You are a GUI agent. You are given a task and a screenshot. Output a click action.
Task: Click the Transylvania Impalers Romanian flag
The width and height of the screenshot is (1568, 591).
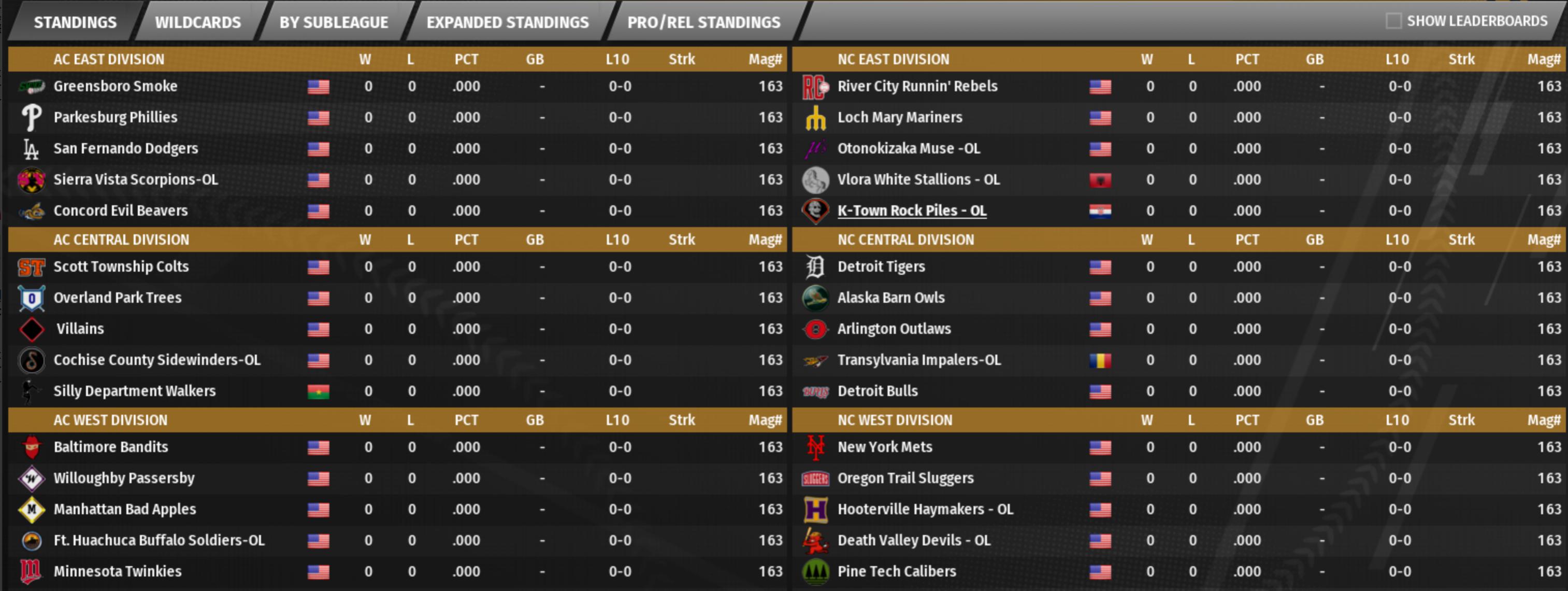tap(1100, 361)
